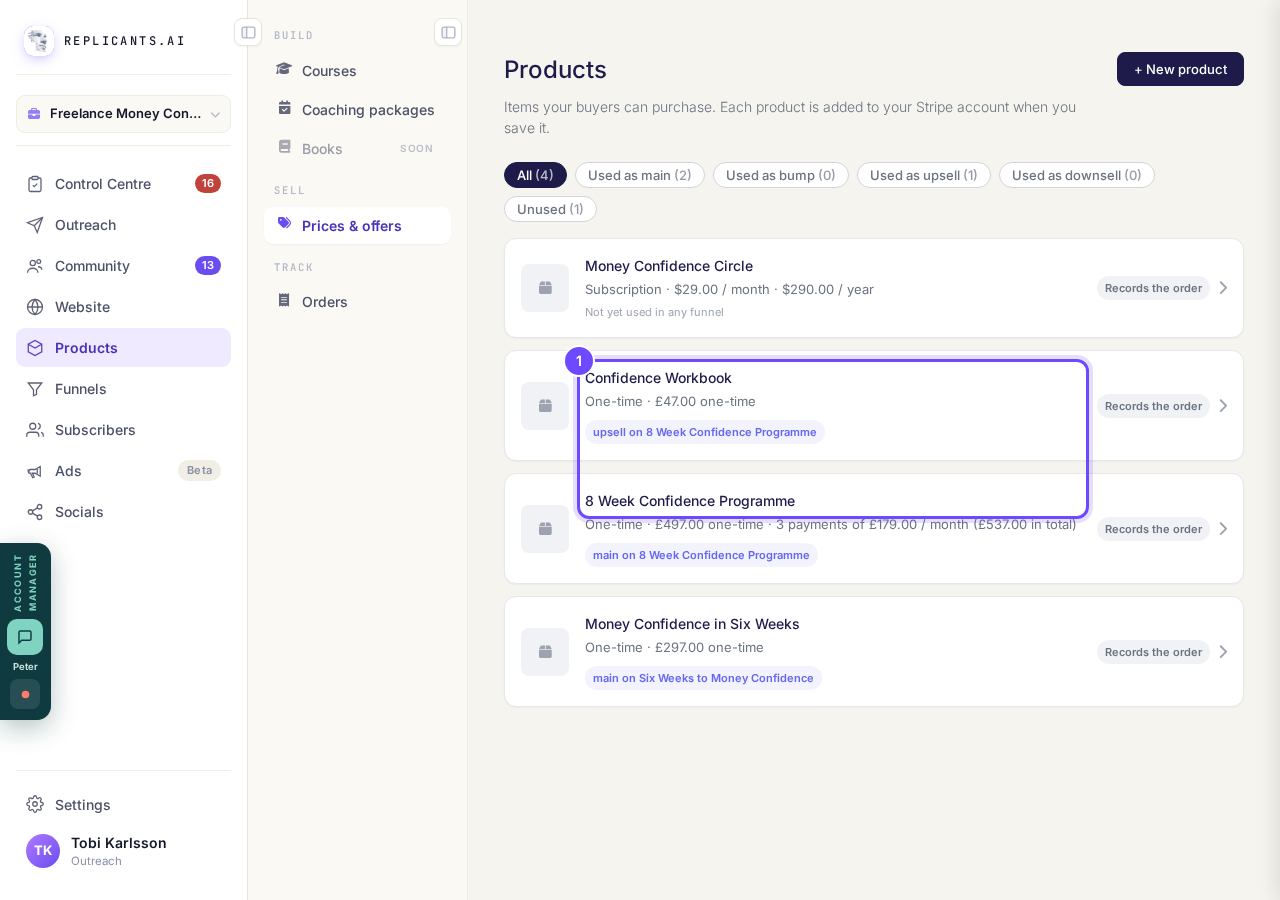The height and width of the screenshot is (900, 1280).
Task: Click the Books coming soon item
Action: click(357, 148)
